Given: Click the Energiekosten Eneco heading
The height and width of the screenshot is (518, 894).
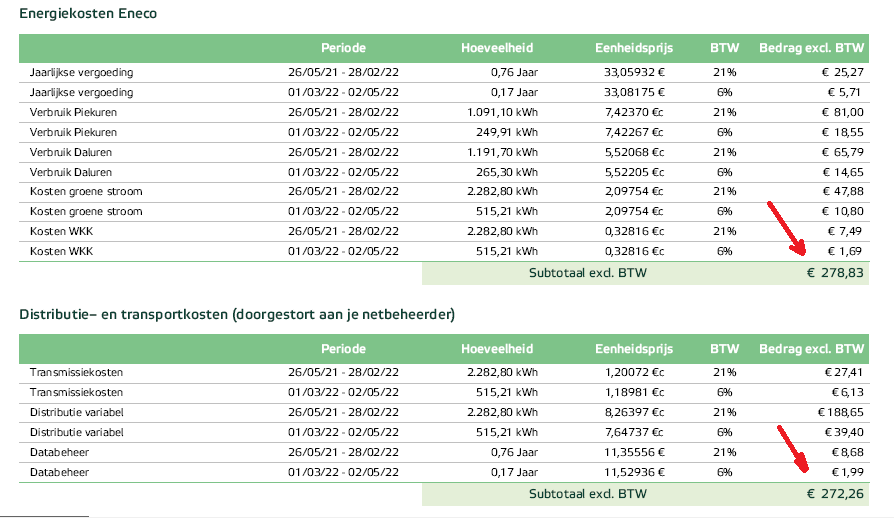Looking at the screenshot, I should [x=89, y=14].
